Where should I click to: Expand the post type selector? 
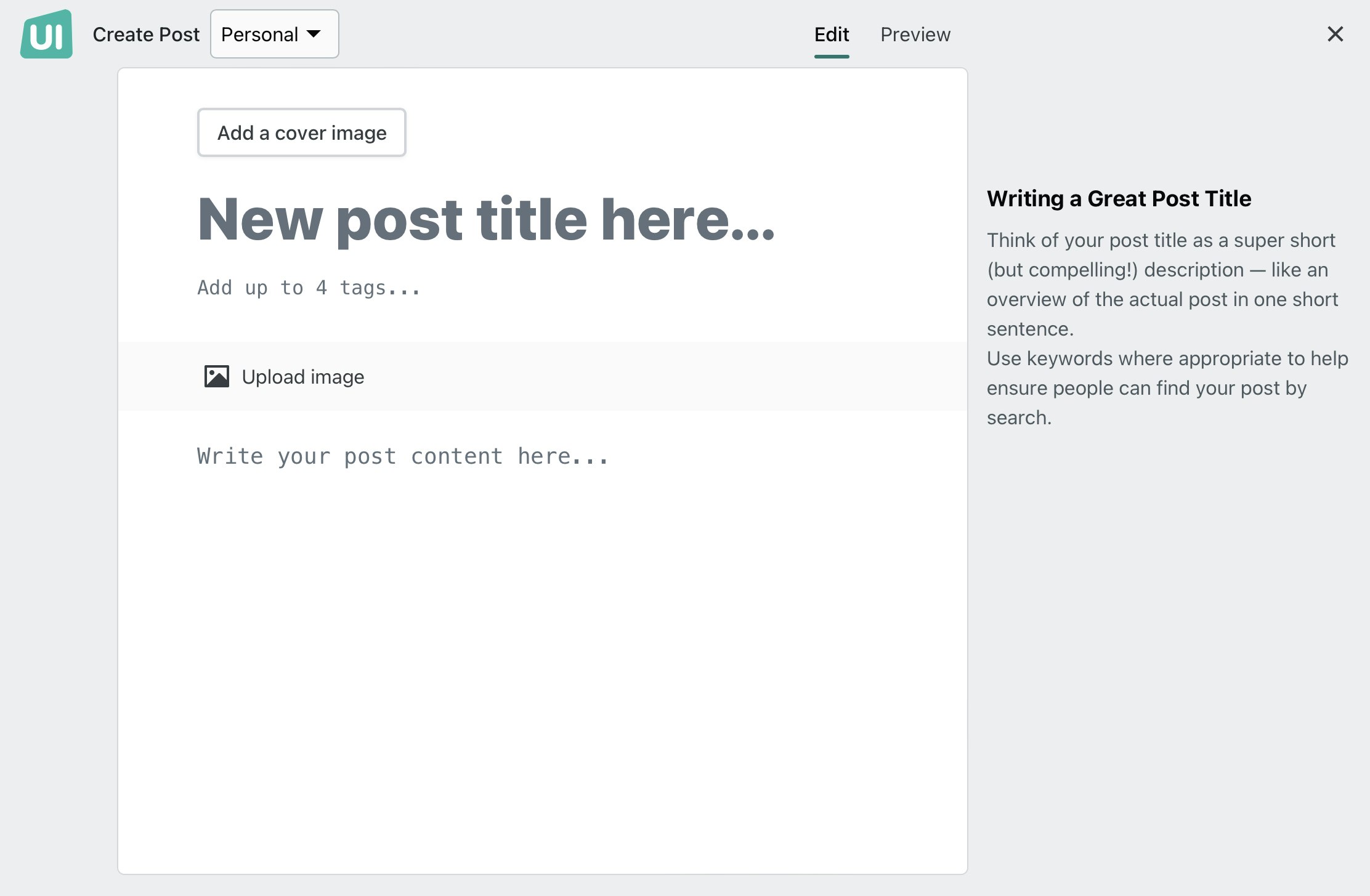coord(274,34)
